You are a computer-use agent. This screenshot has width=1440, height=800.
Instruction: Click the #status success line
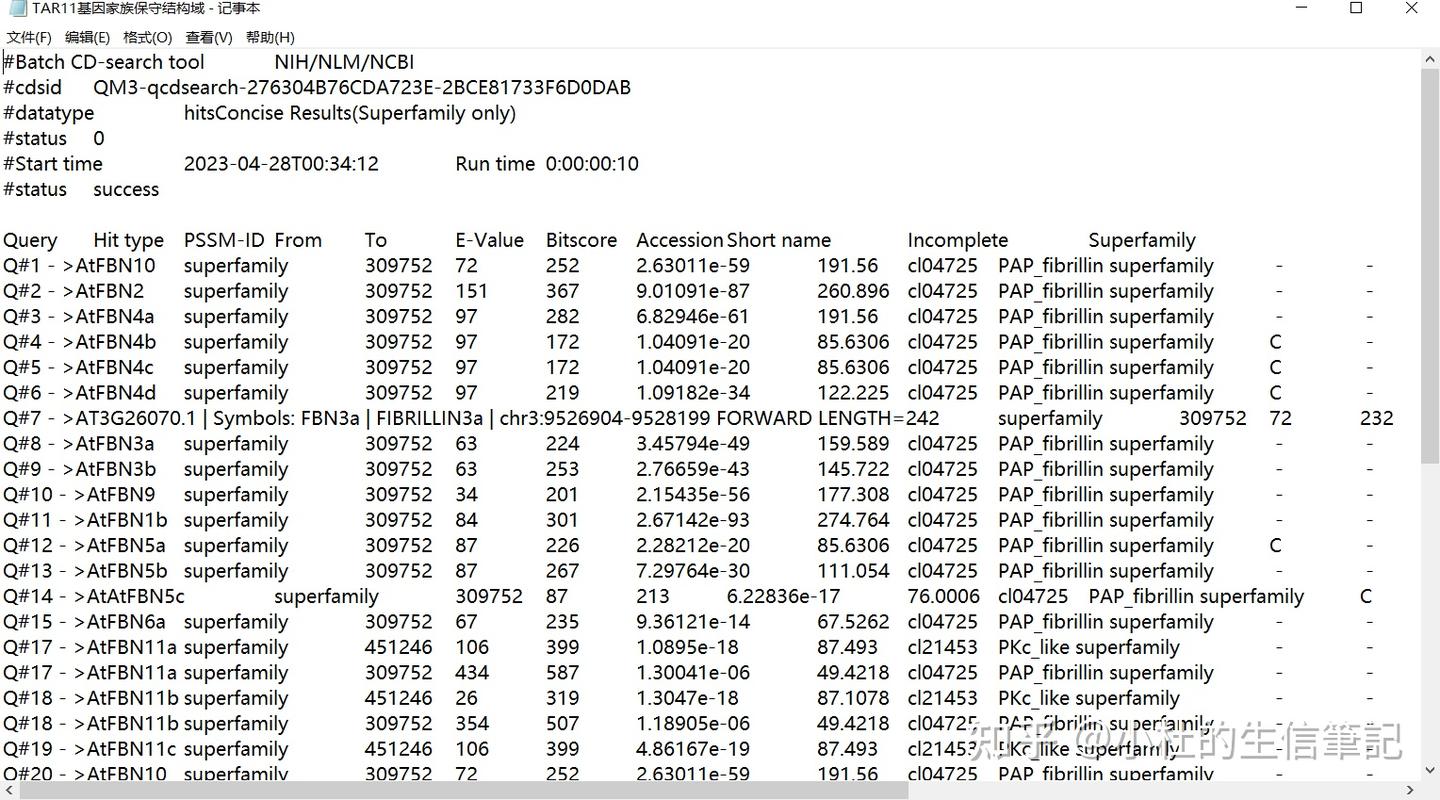(x=81, y=189)
